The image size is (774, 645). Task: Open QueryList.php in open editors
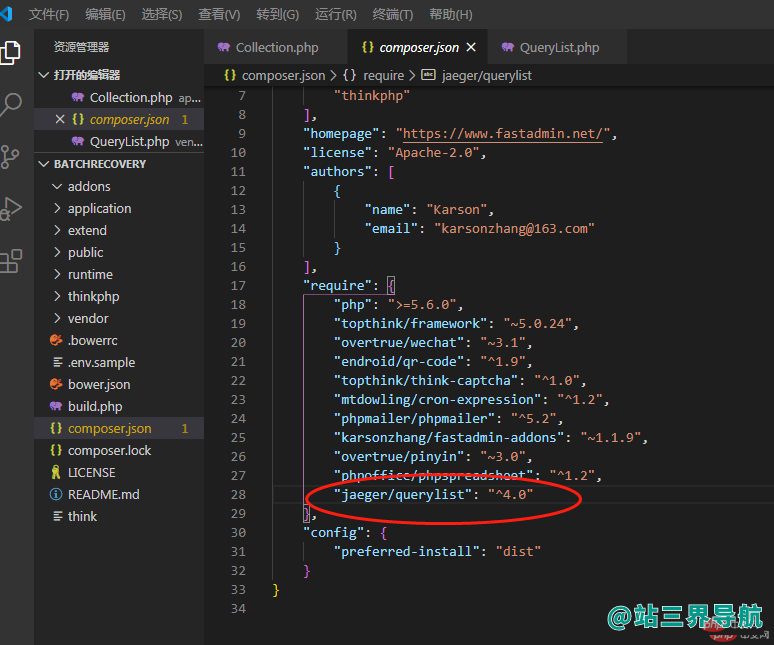(x=119, y=142)
